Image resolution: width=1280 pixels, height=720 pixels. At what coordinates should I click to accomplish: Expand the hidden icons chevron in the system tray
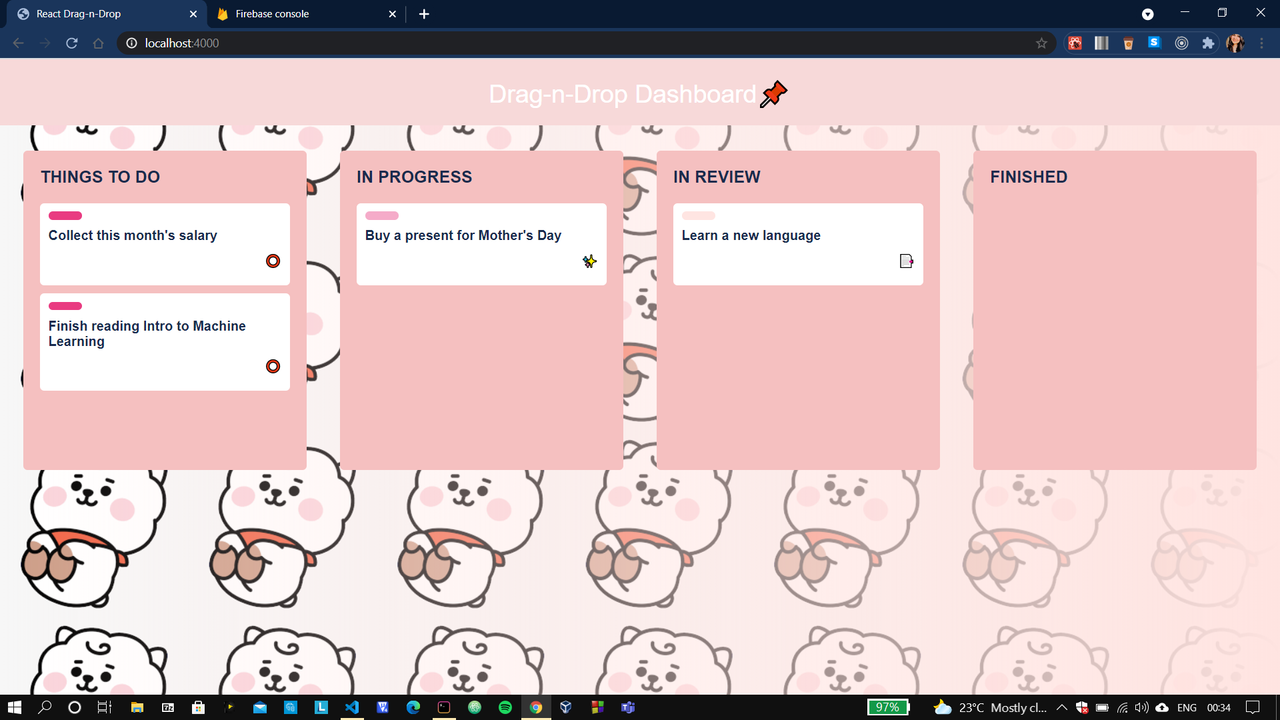pos(1061,707)
